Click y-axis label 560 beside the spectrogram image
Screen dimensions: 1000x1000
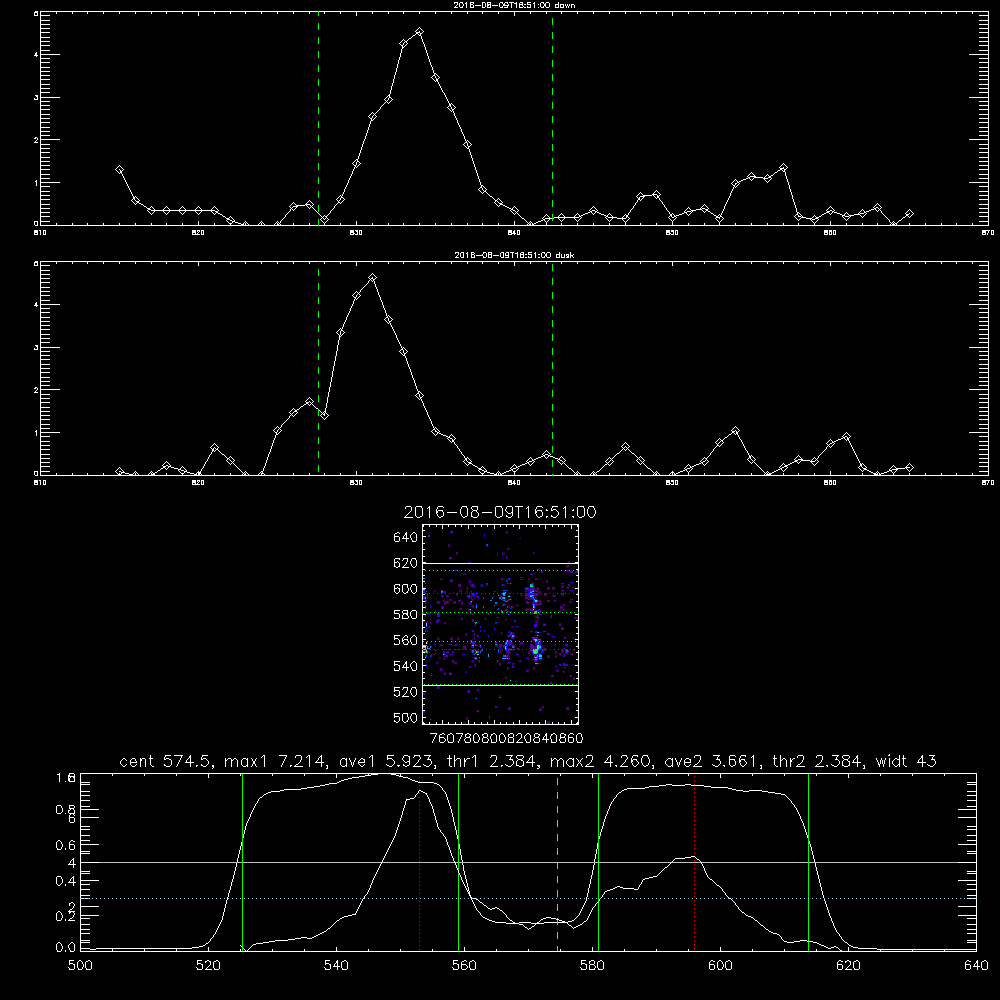(x=406, y=640)
